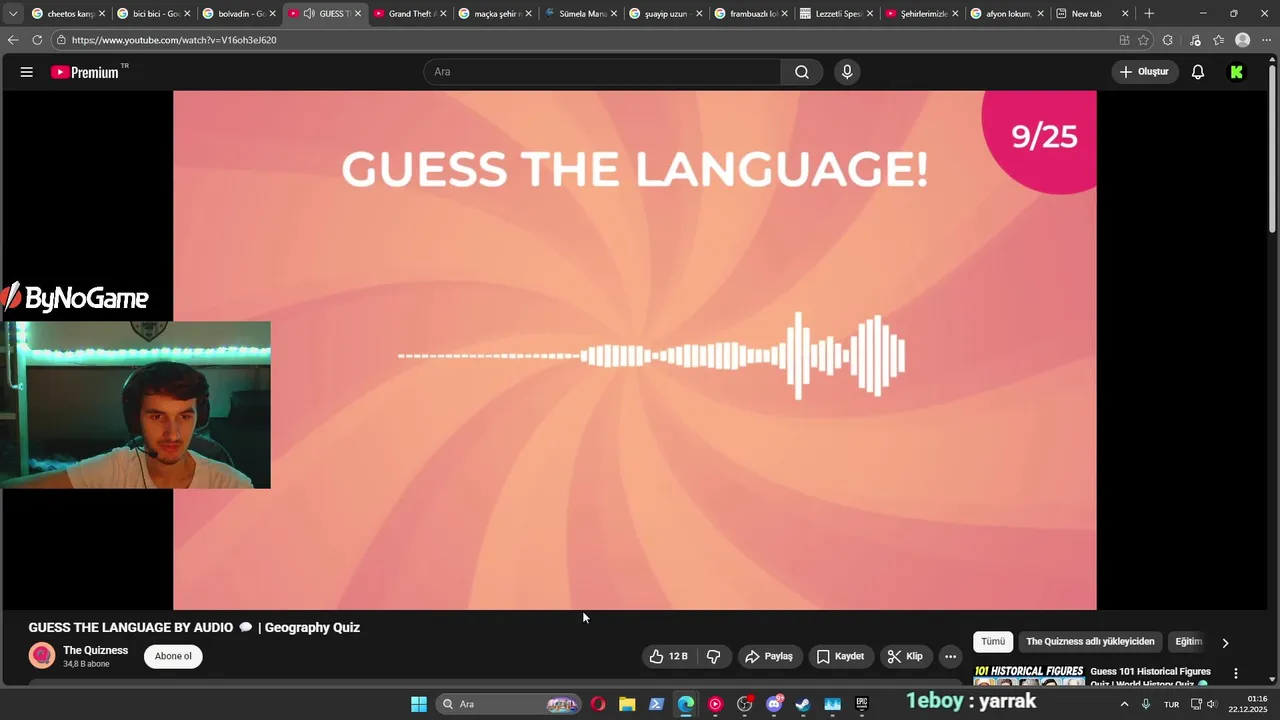Select the Tümü filter chip

point(993,642)
